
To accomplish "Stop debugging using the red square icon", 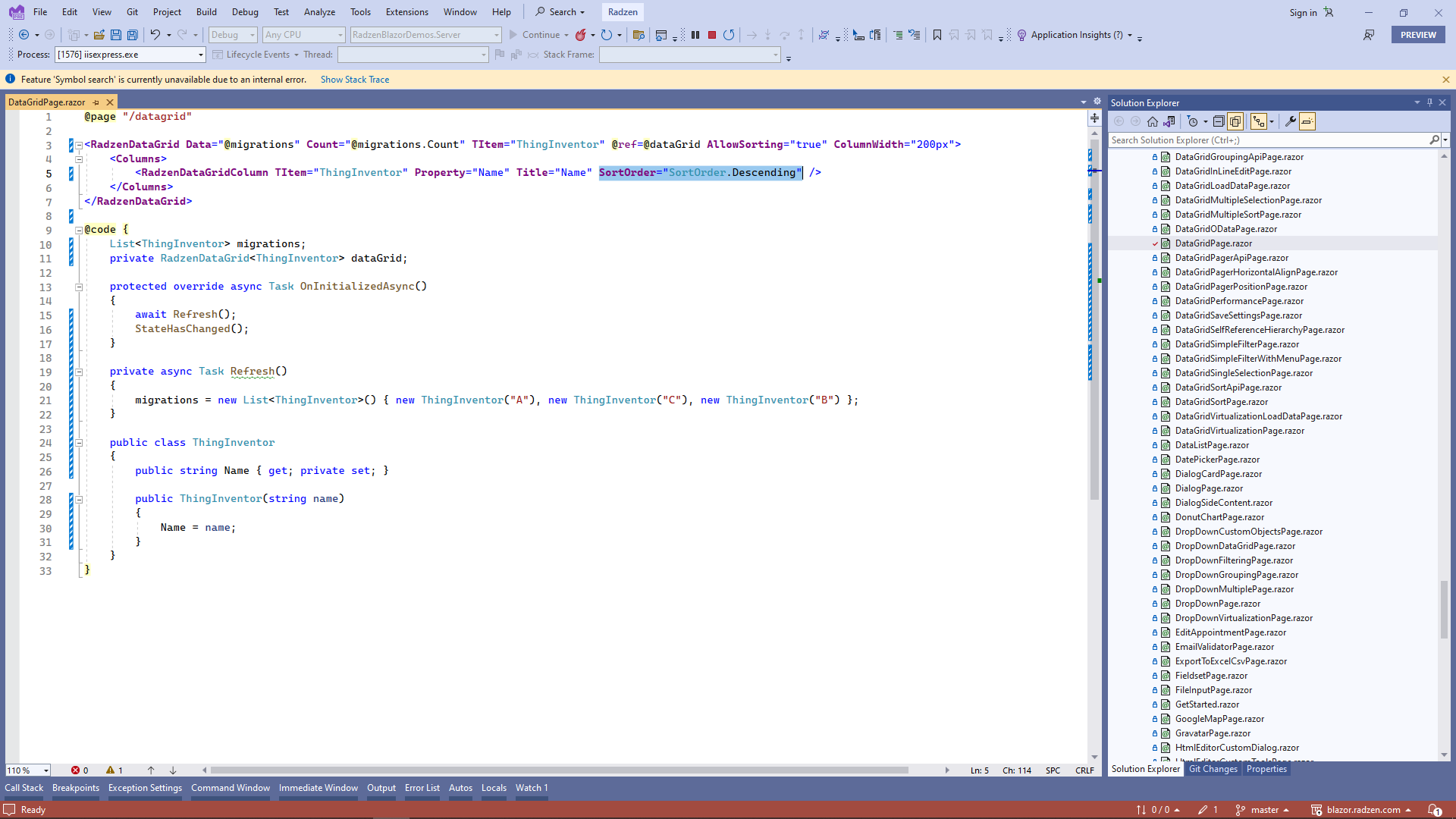I will click(712, 35).
